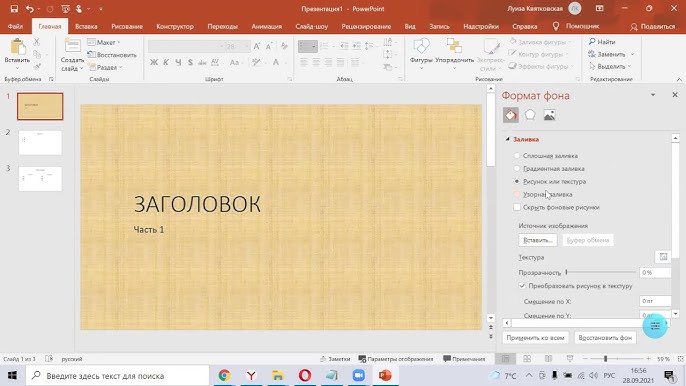Viewport: 686px width, 386px height.
Task: Open the Файл tab
Action: pos(15,27)
